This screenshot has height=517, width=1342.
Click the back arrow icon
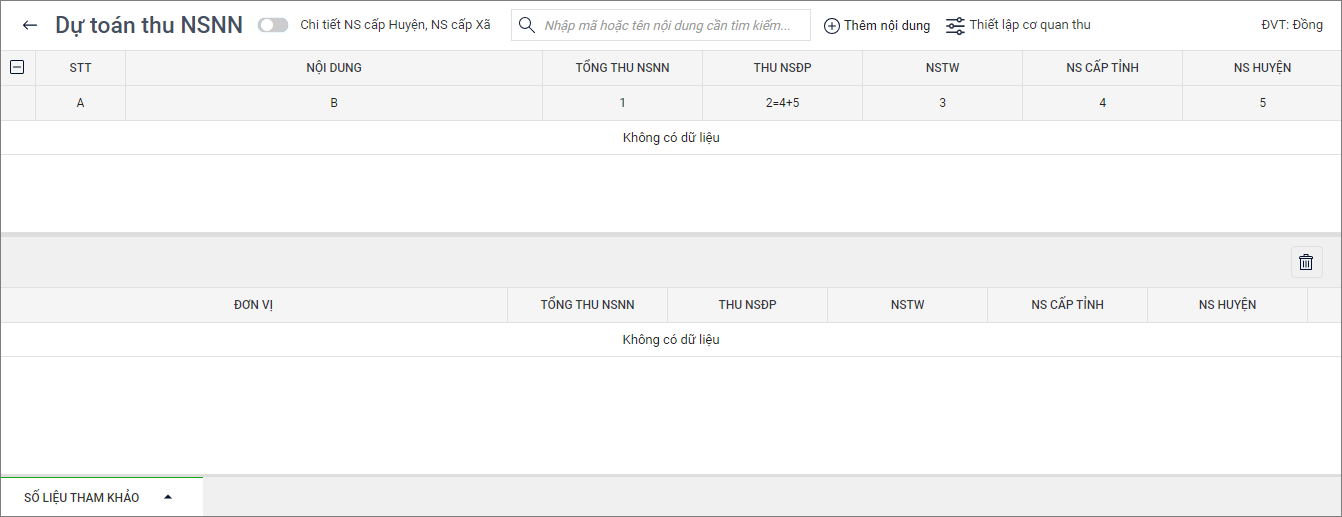click(x=30, y=26)
